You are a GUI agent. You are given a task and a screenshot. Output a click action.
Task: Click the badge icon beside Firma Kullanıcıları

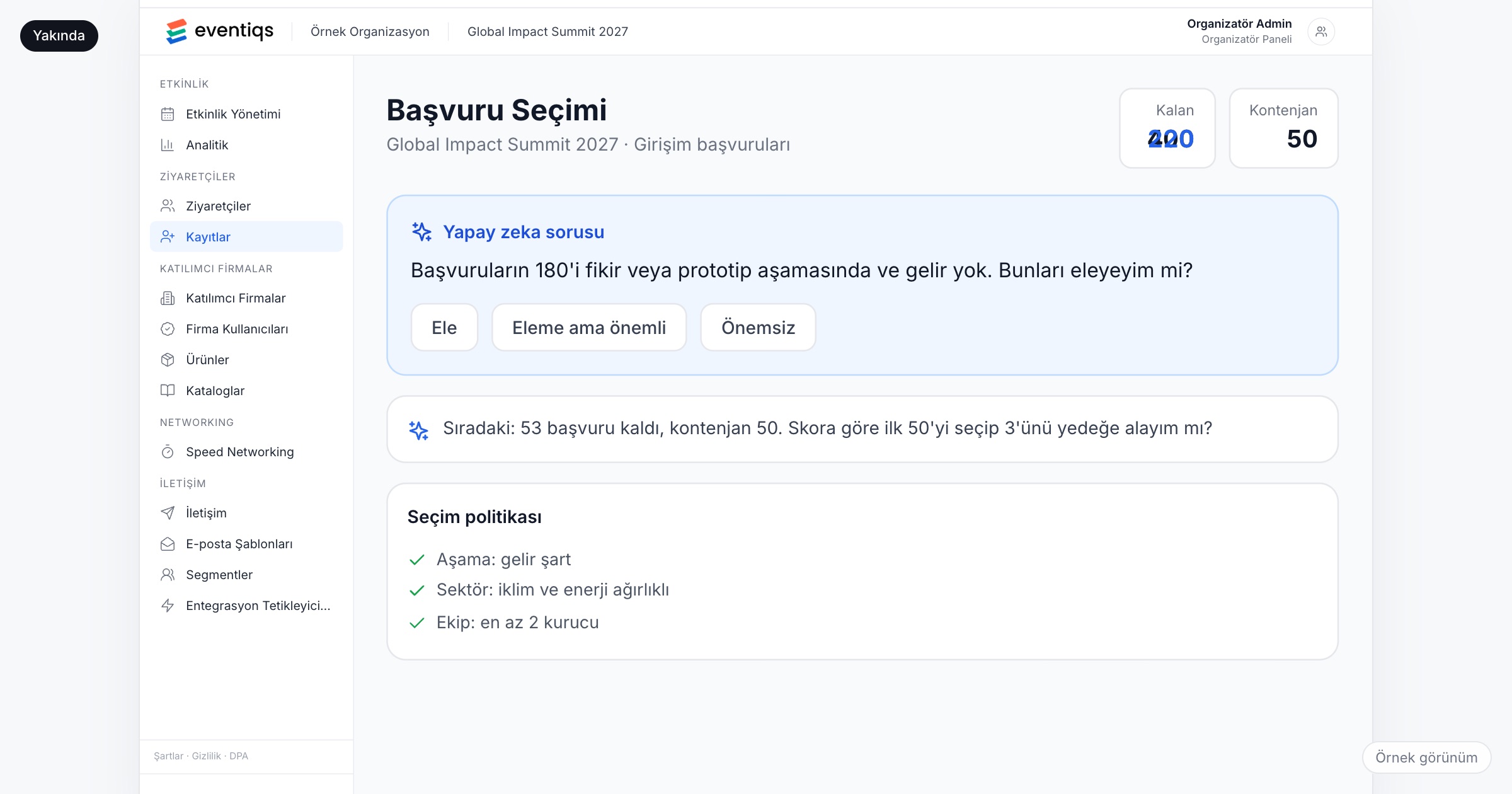[x=168, y=329]
